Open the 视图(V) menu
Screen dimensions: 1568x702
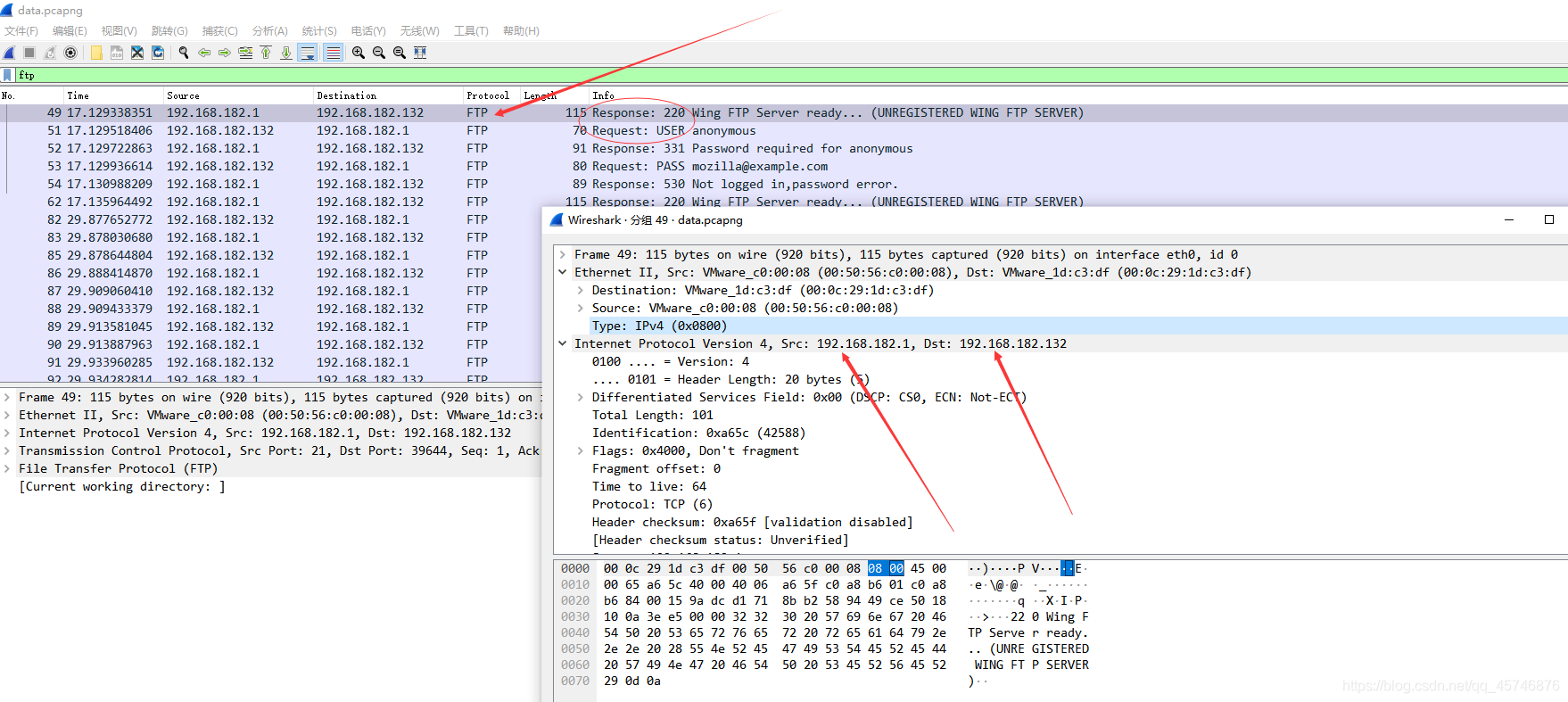point(119,31)
